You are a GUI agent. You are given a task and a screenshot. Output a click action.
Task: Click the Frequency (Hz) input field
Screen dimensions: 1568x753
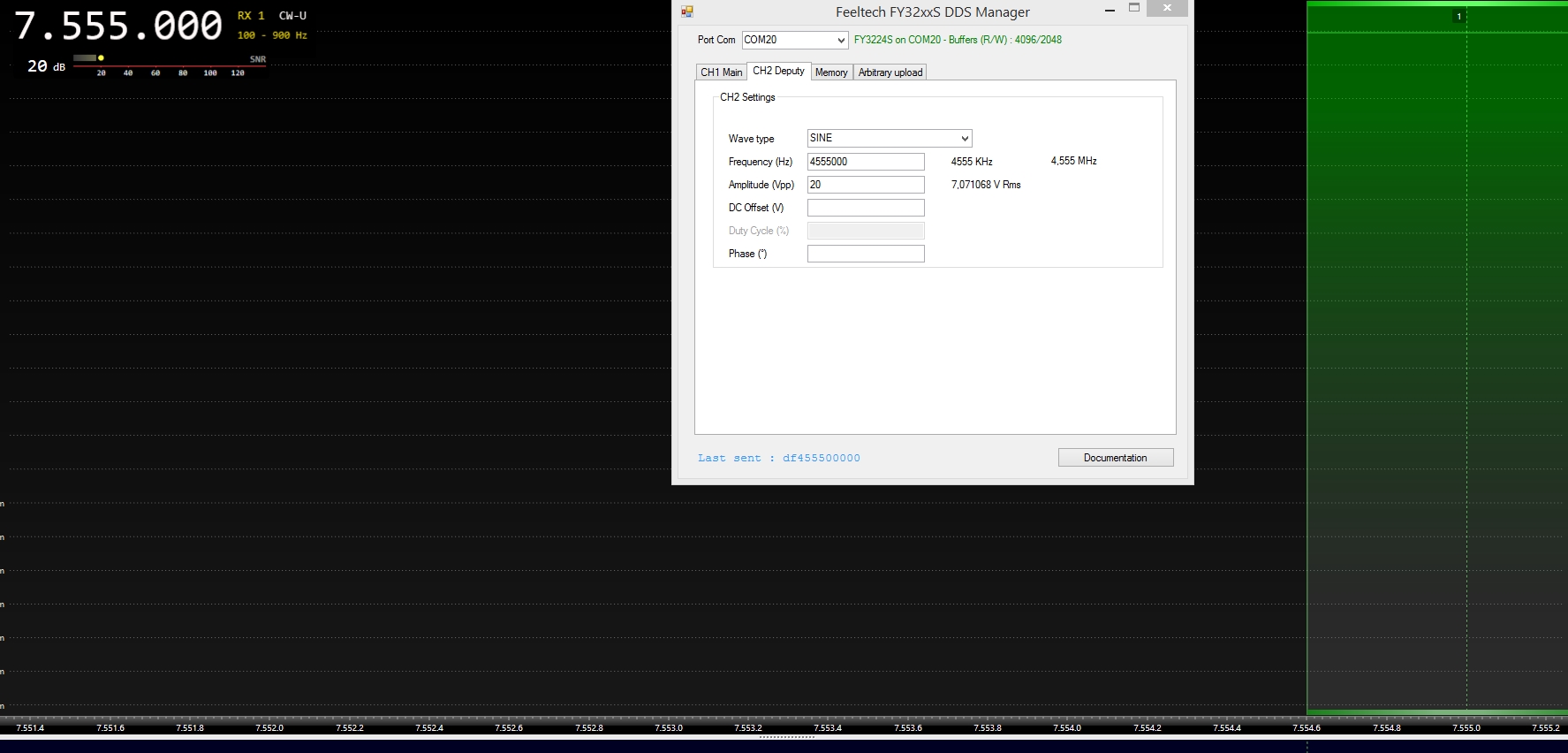(x=866, y=162)
